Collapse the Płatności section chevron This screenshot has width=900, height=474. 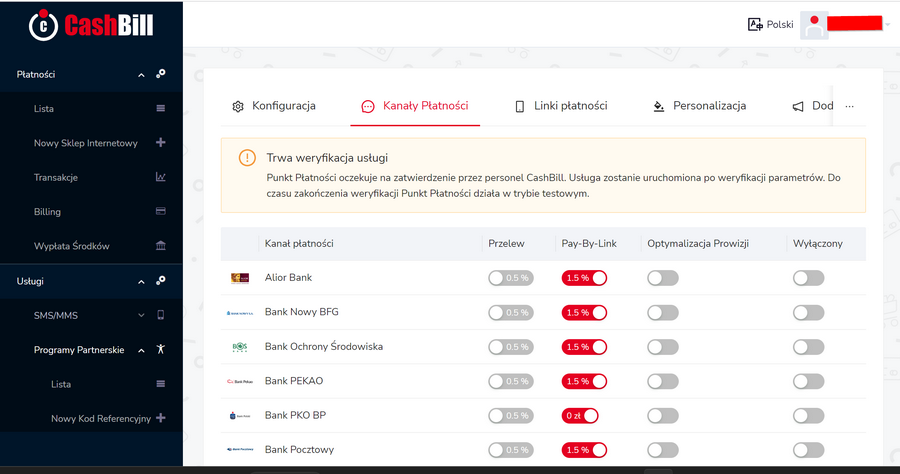coord(141,75)
